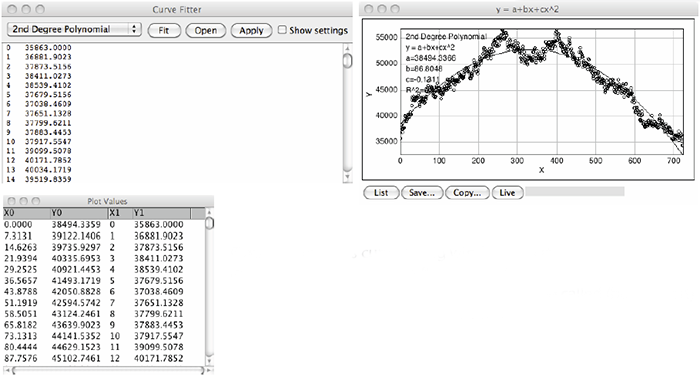Close the Curve Fitter window

12,9
